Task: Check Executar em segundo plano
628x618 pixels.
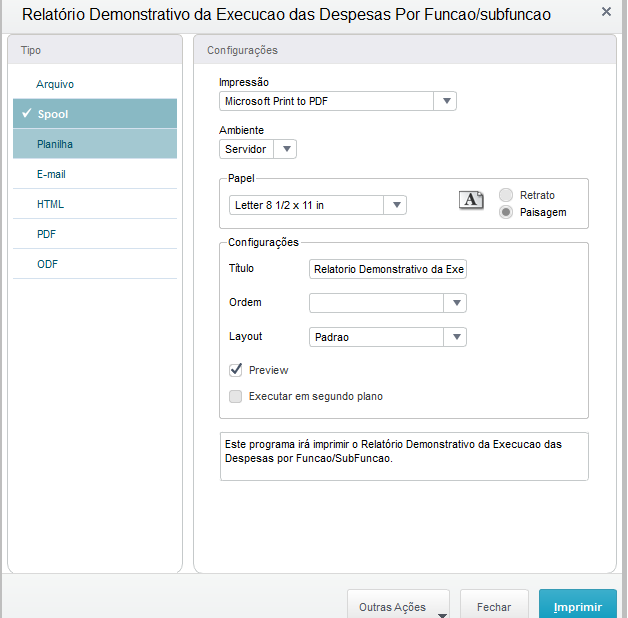Action: [236, 396]
